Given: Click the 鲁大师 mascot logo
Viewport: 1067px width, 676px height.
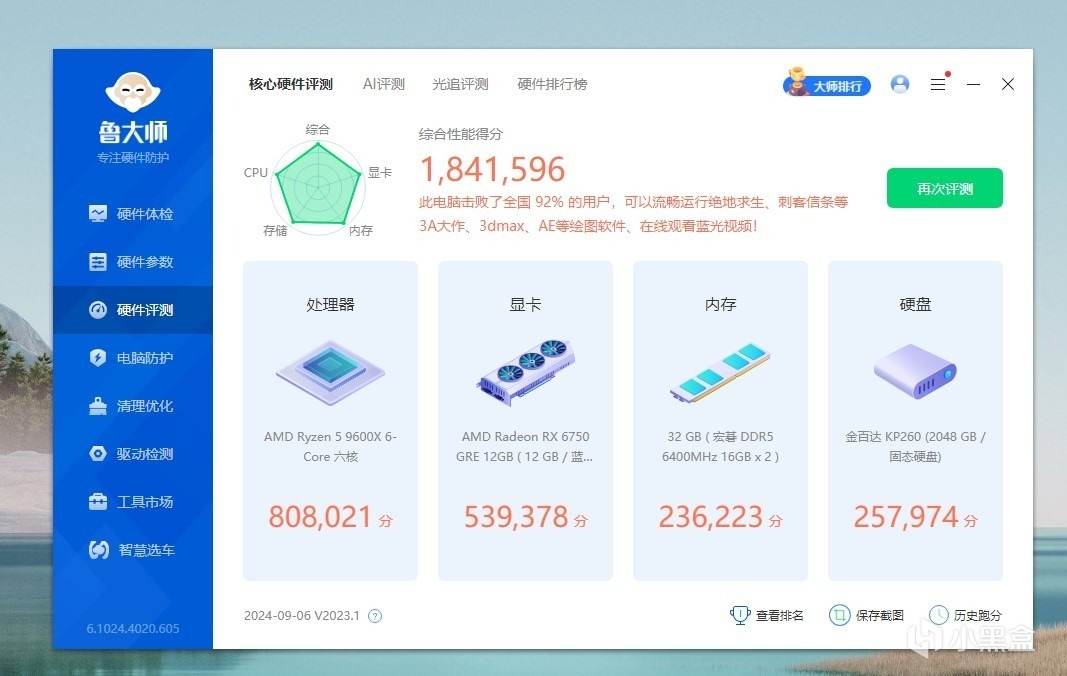Looking at the screenshot, I should coord(133,92).
